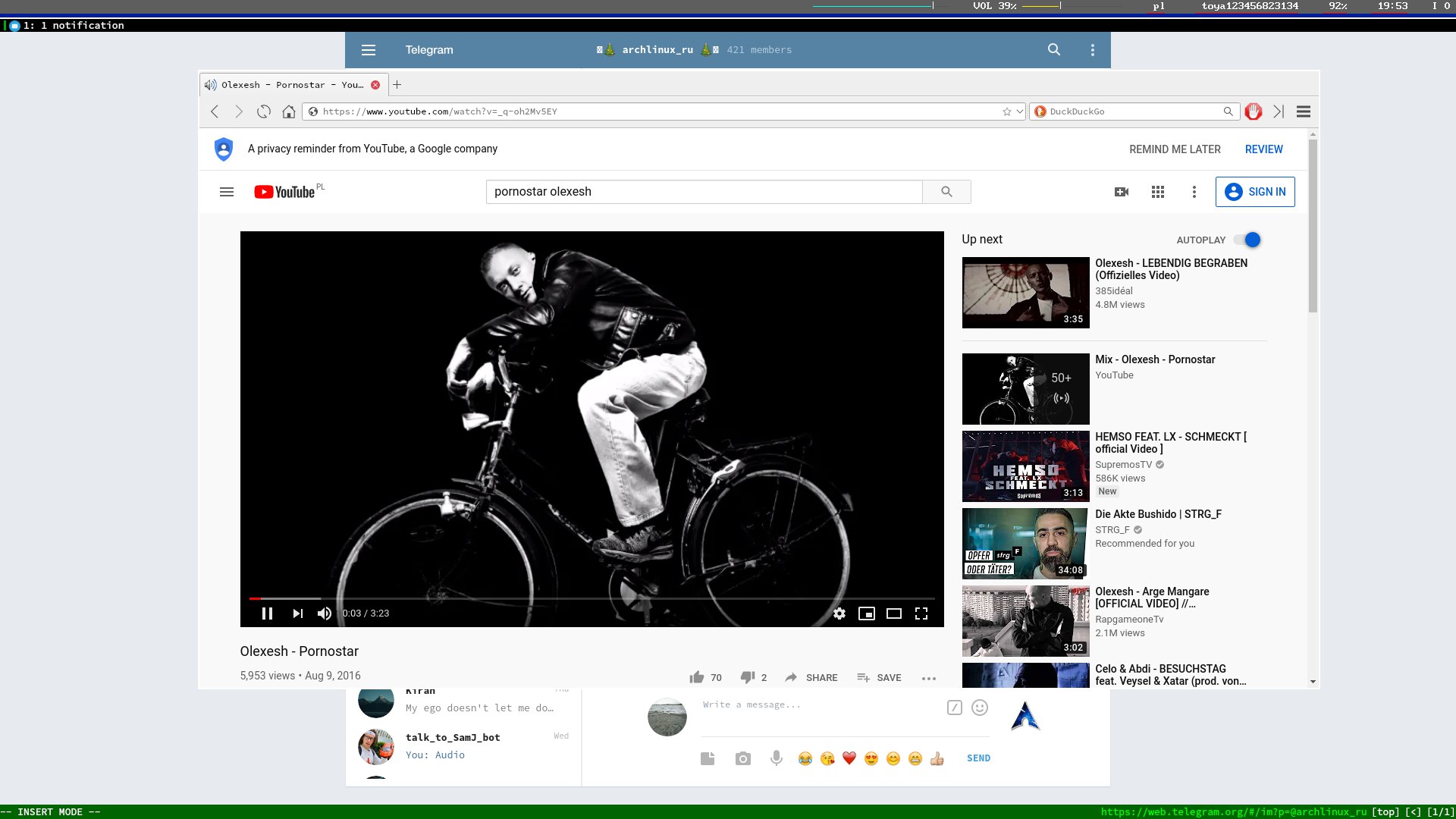The width and height of the screenshot is (1456, 819).
Task: Open Telegram emoji picker smiley
Action: tap(980, 708)
